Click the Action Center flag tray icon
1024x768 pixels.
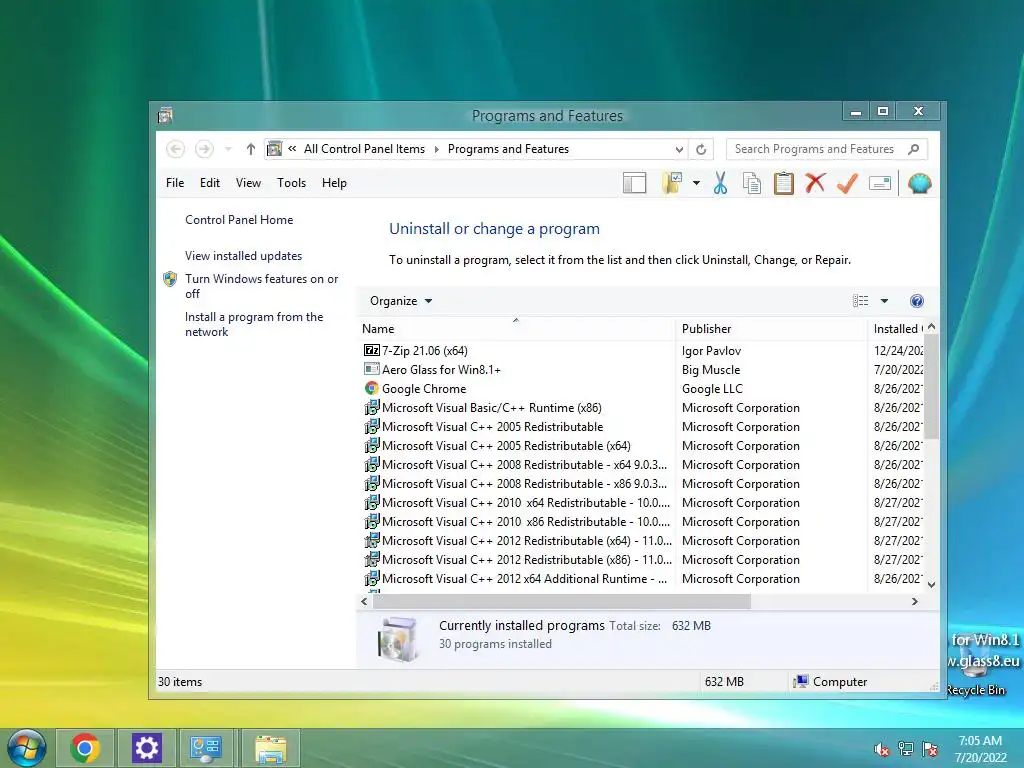(930, 749)
